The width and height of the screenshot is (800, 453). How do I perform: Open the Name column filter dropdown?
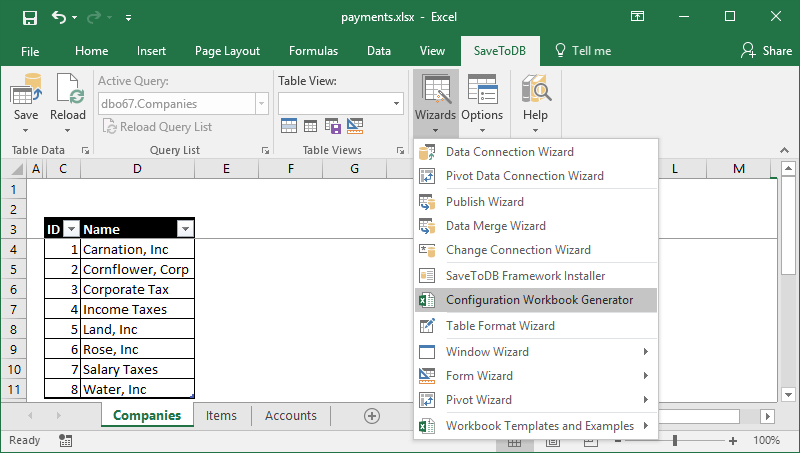point(185,230)
